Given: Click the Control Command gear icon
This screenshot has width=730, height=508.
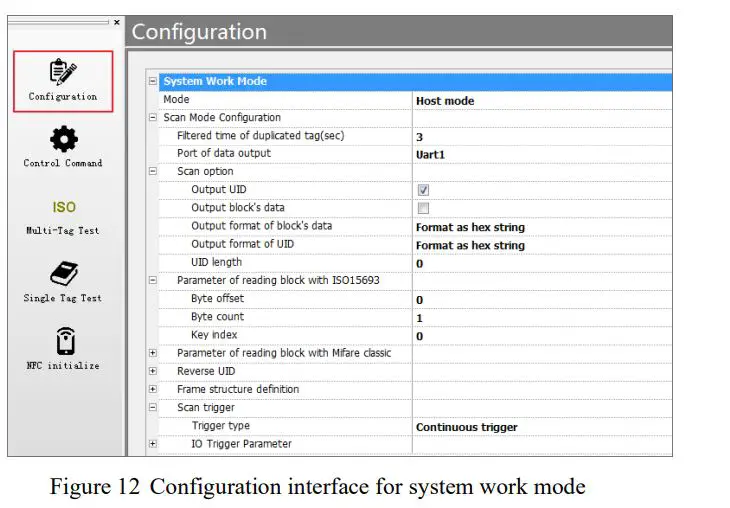Looking at the screenshot, I should [63, 139].
